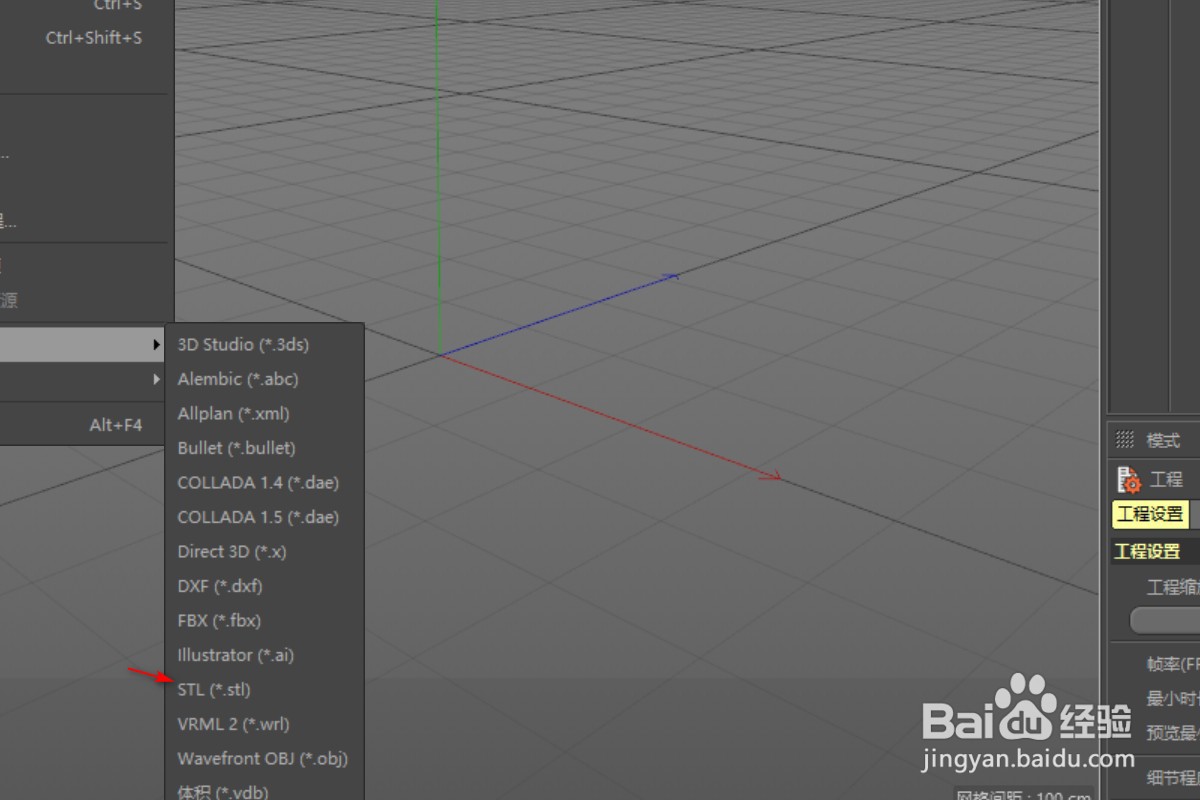Pick Allplan (*.xml) export option

(264, 413)
